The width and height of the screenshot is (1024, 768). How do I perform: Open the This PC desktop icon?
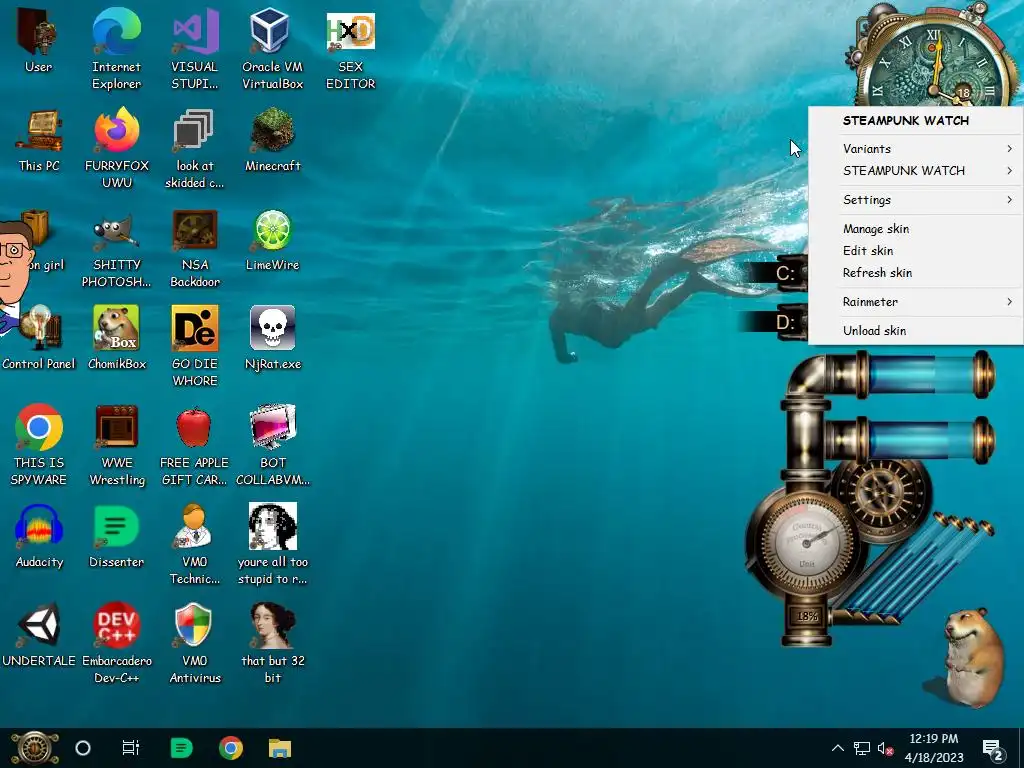click(39, 131)
